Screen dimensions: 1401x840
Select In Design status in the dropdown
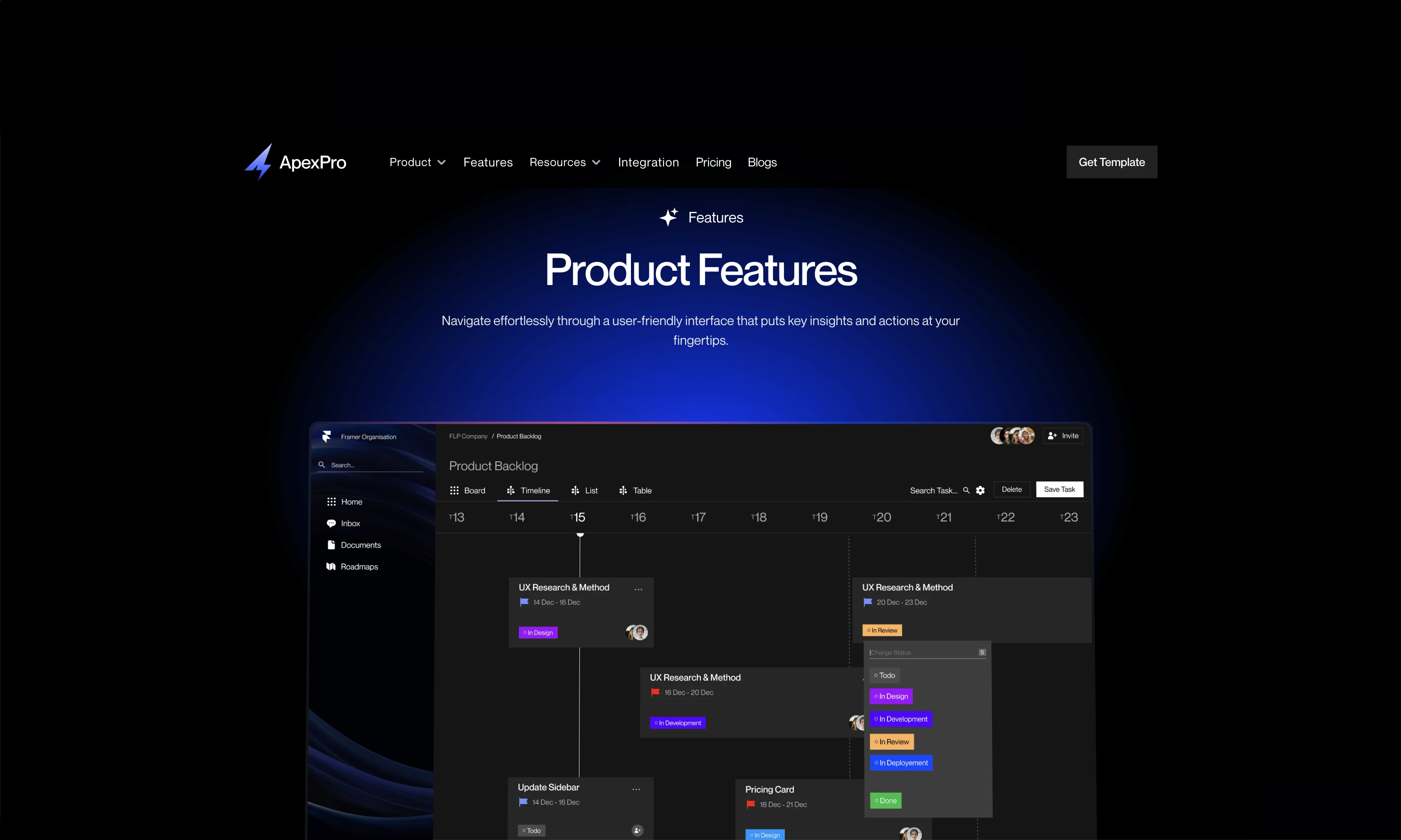[x=891, y=696]
